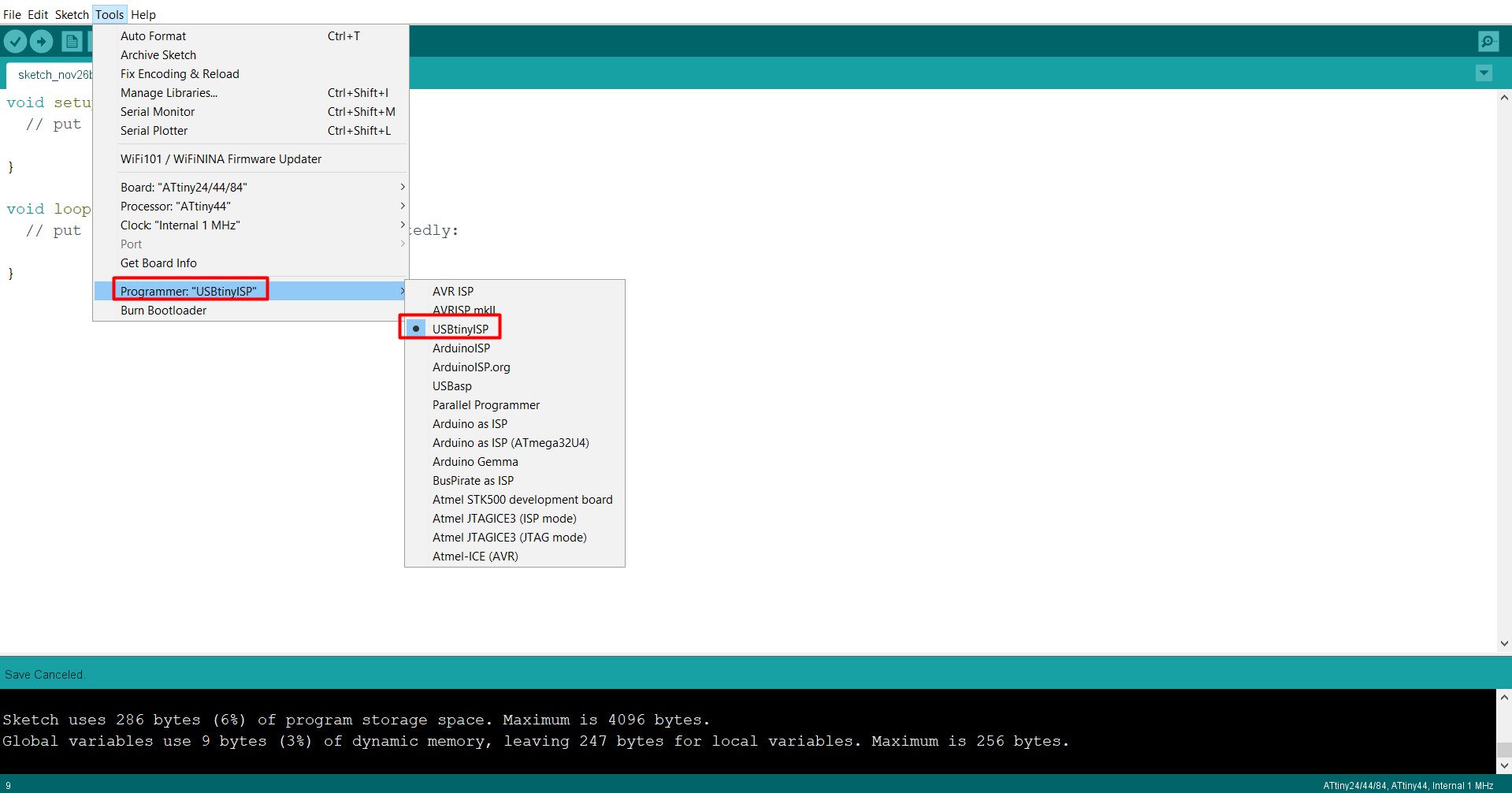Close the open Tools menu
Viewport: 1512px width, 793px height.
[x=110, y=14]
